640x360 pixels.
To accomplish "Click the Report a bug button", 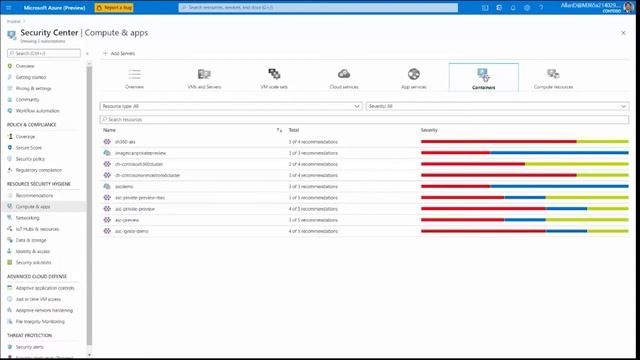I will point(114,7).
